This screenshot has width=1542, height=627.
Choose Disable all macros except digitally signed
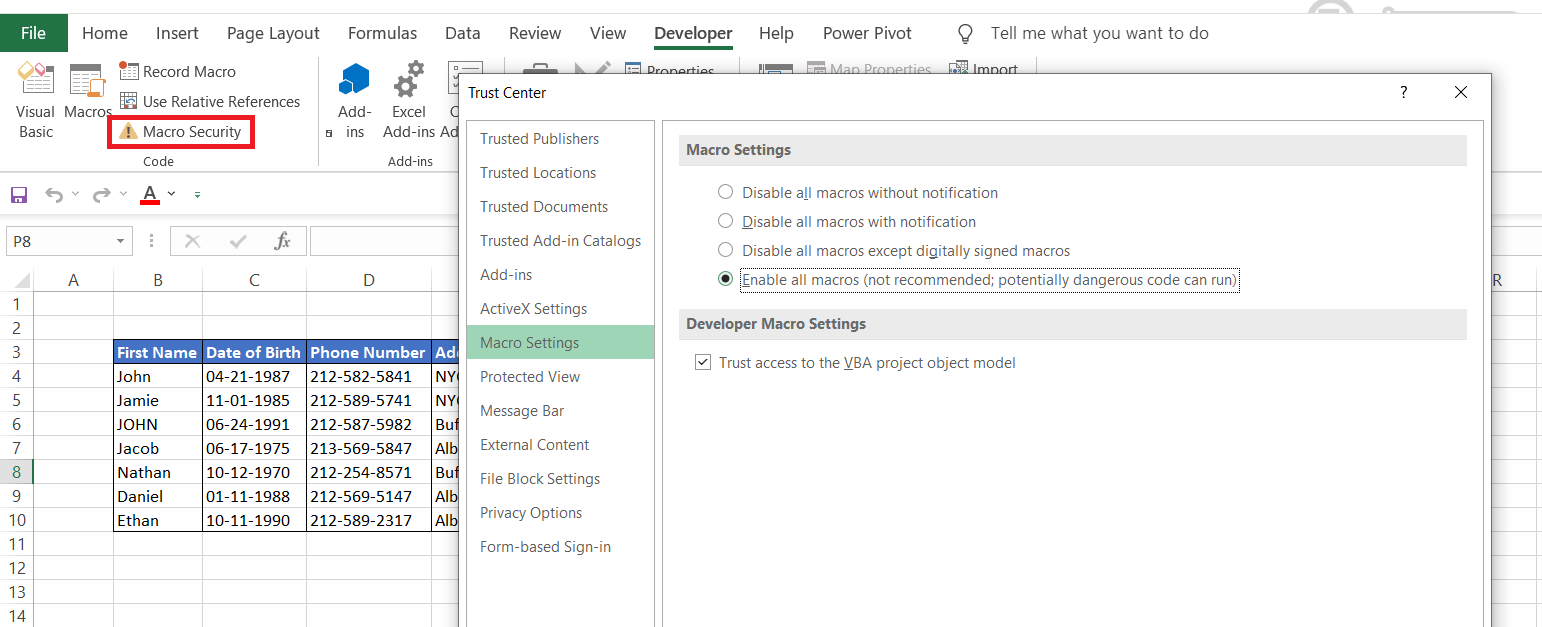pos(726,251)
